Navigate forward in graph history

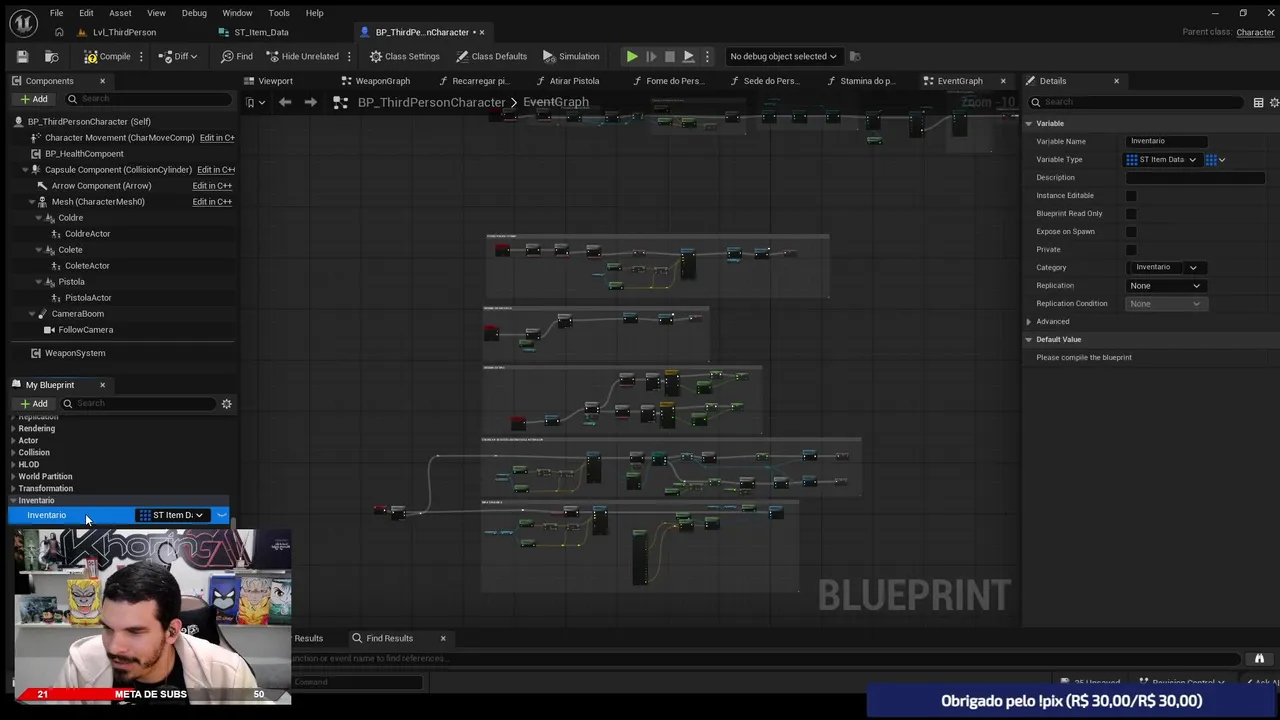310,102
